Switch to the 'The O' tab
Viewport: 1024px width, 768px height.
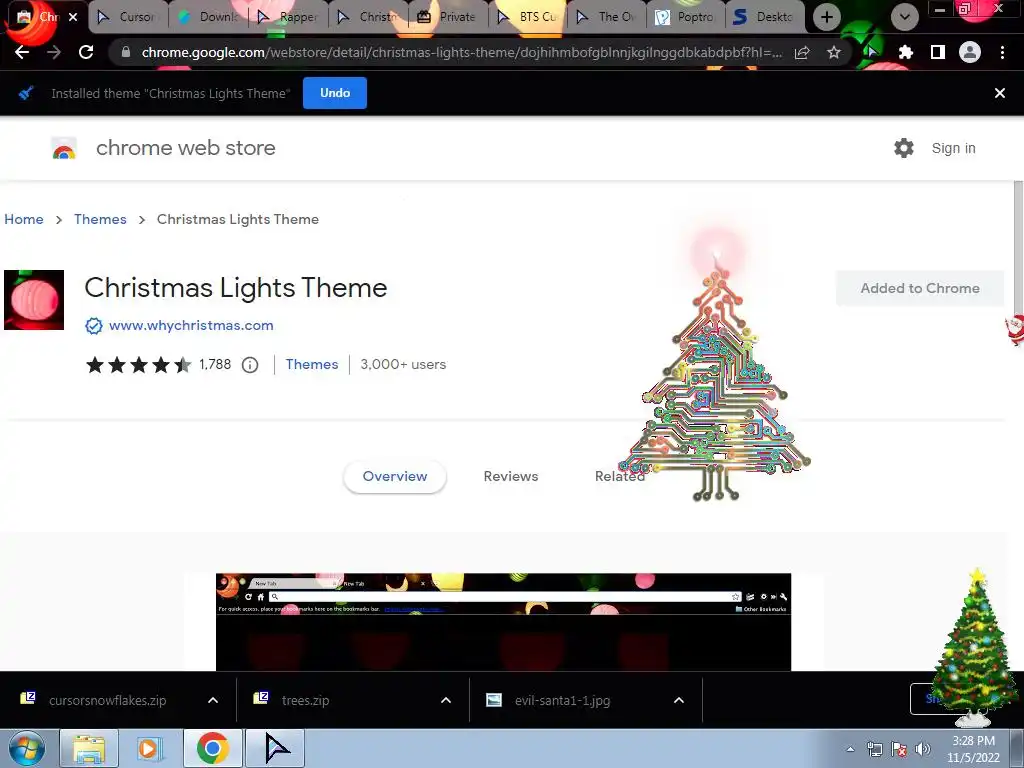(x=607, y=17)
